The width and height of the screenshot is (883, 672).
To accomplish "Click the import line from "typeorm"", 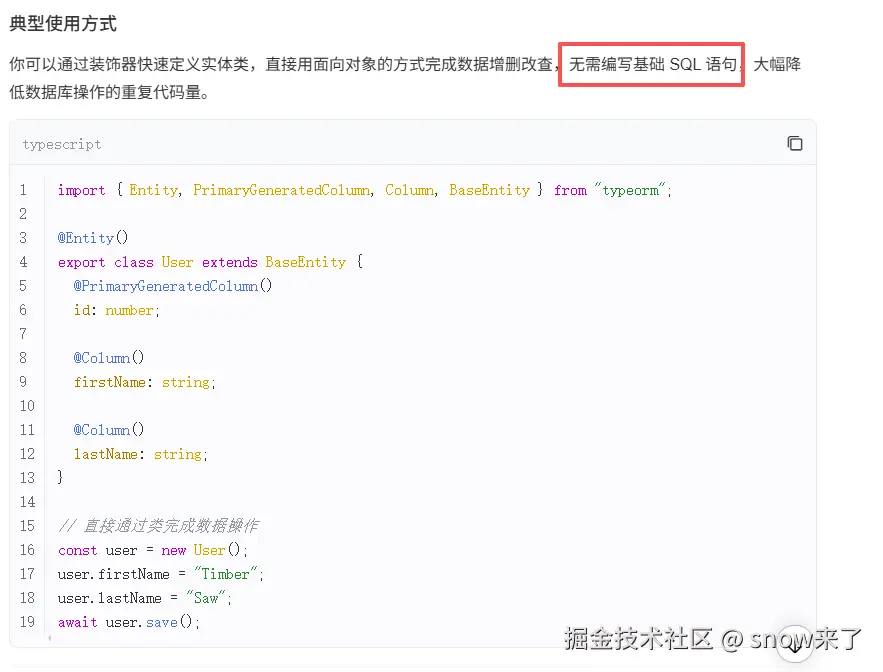I will click(x=365, y=190).
